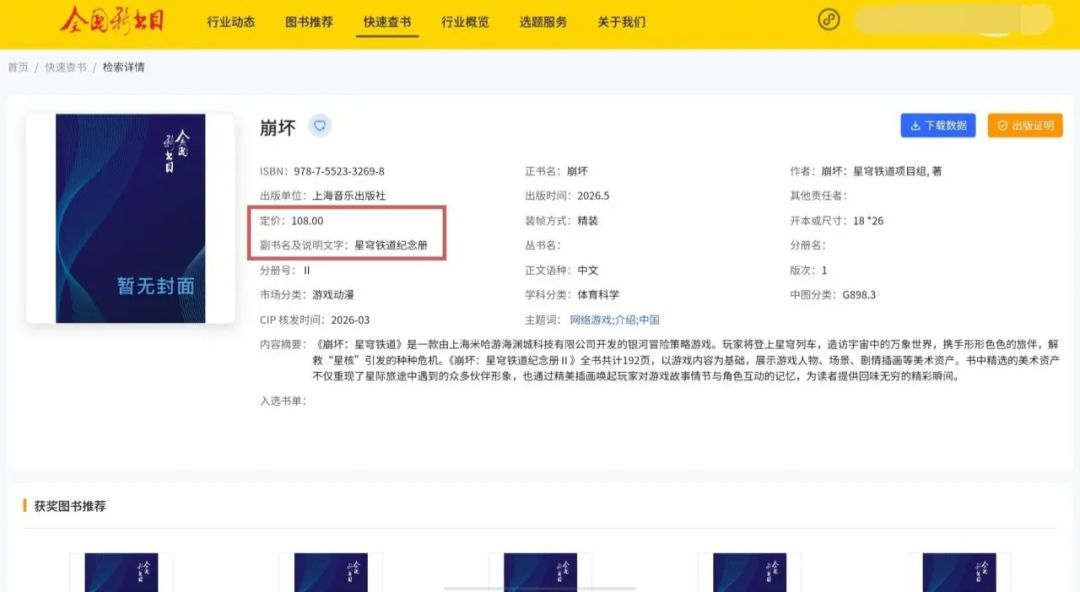The width and height of the screenshot is (1080, 592).
Task: Click the 获奖图书推荐 section heading
Action: (x=70, y=506)
